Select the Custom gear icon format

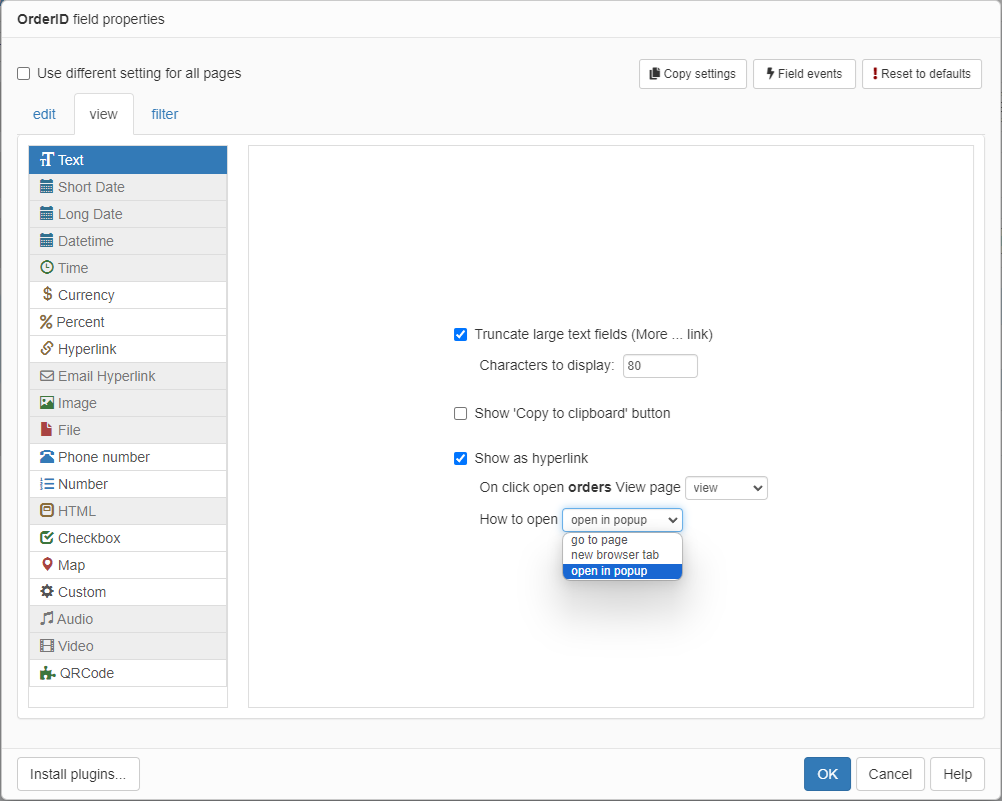(47, 592)
